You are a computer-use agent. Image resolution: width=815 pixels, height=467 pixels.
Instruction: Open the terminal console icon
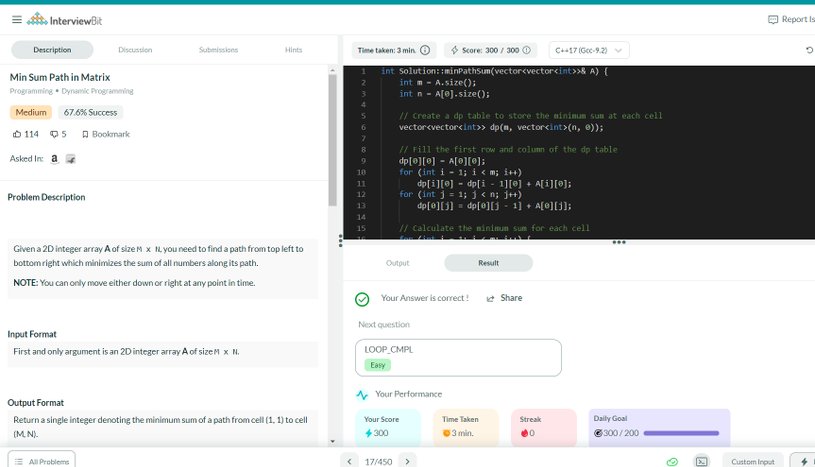(x=702, y=461)
